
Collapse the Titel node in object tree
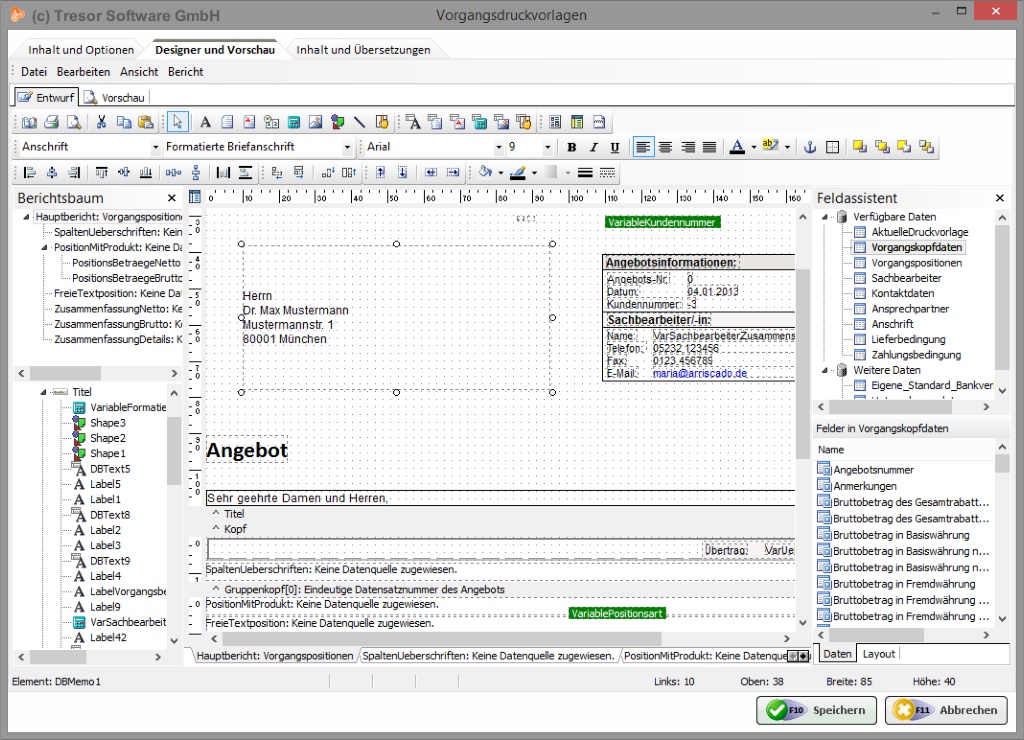(x=44, y=392)
